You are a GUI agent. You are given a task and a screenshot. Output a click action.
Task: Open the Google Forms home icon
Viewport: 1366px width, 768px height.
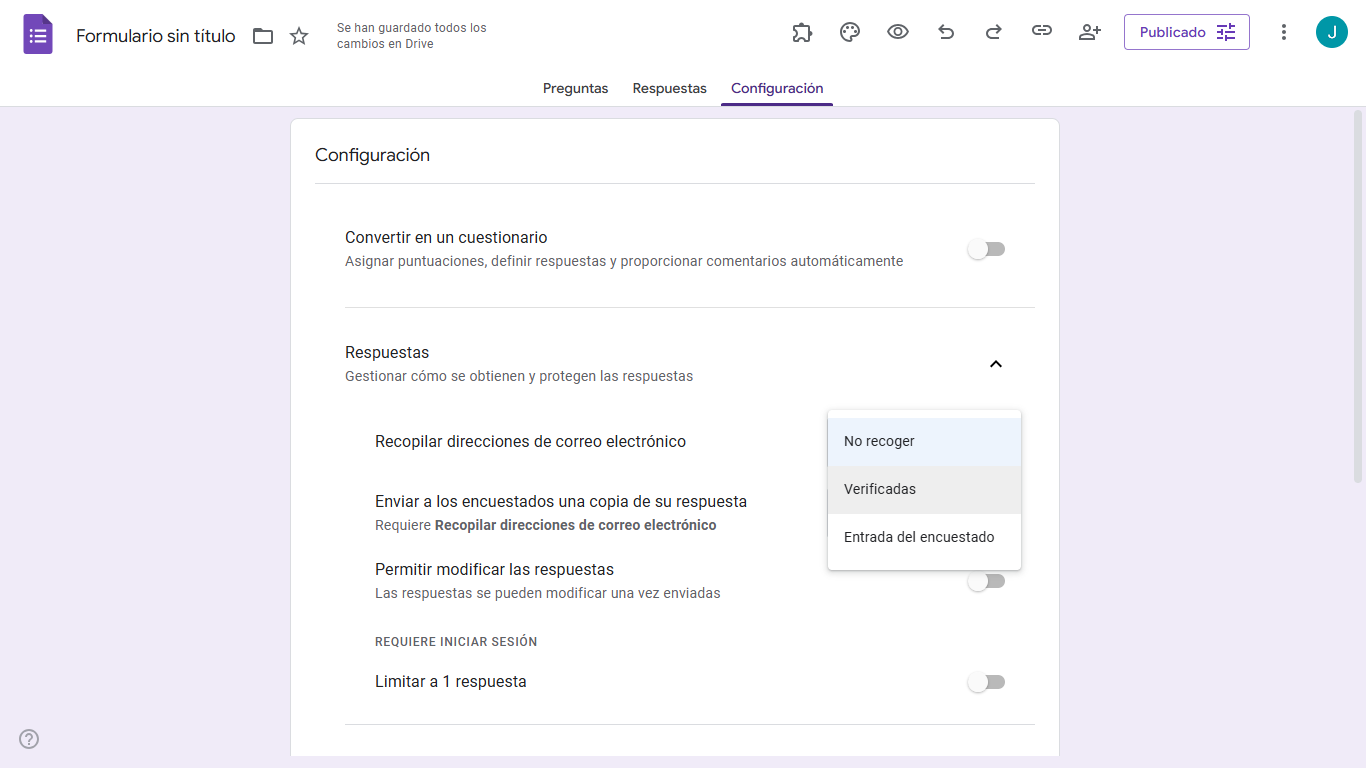pos(38,35)
